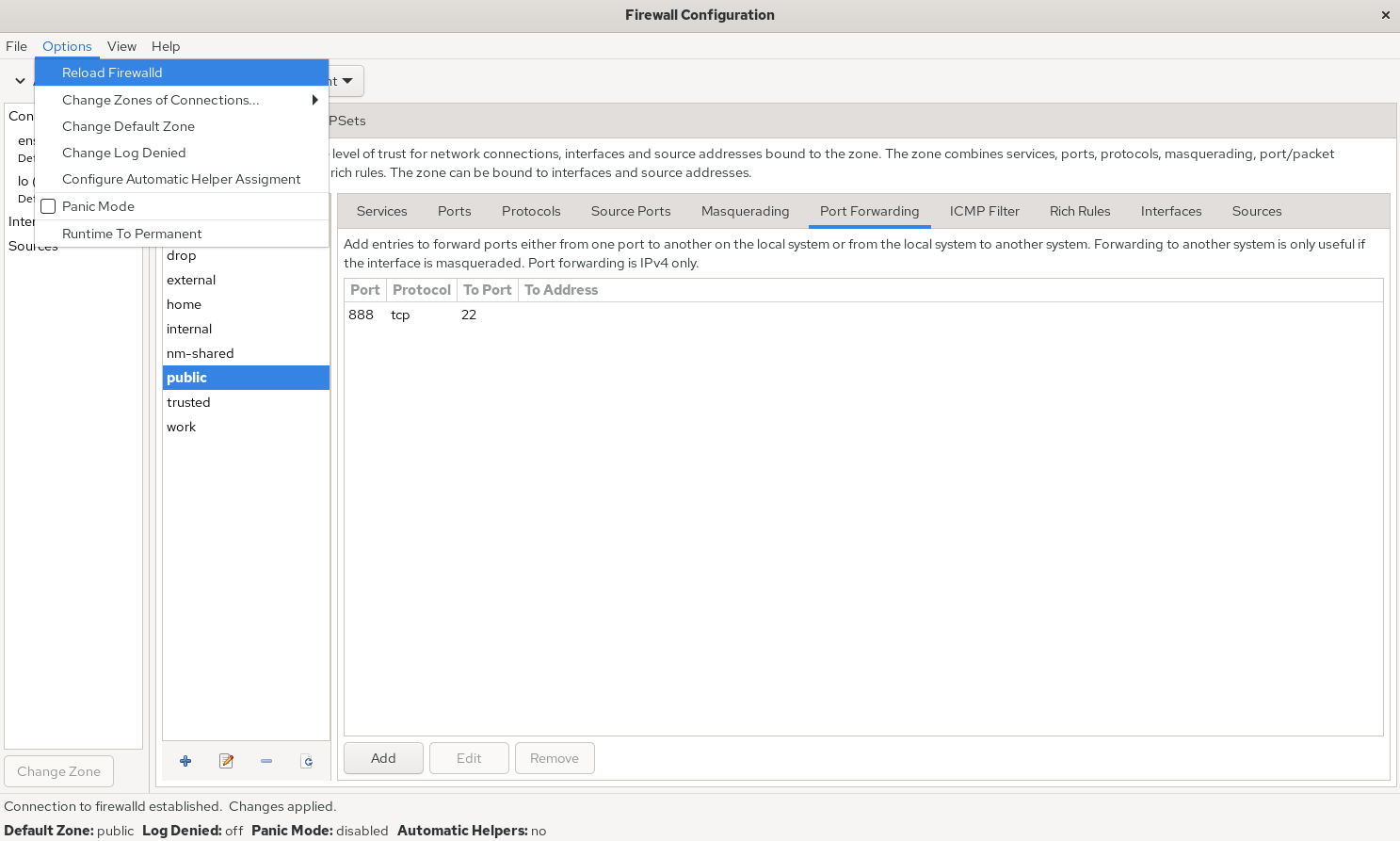
Task: Open Change Default Zone option
Action: coord(128,126)
